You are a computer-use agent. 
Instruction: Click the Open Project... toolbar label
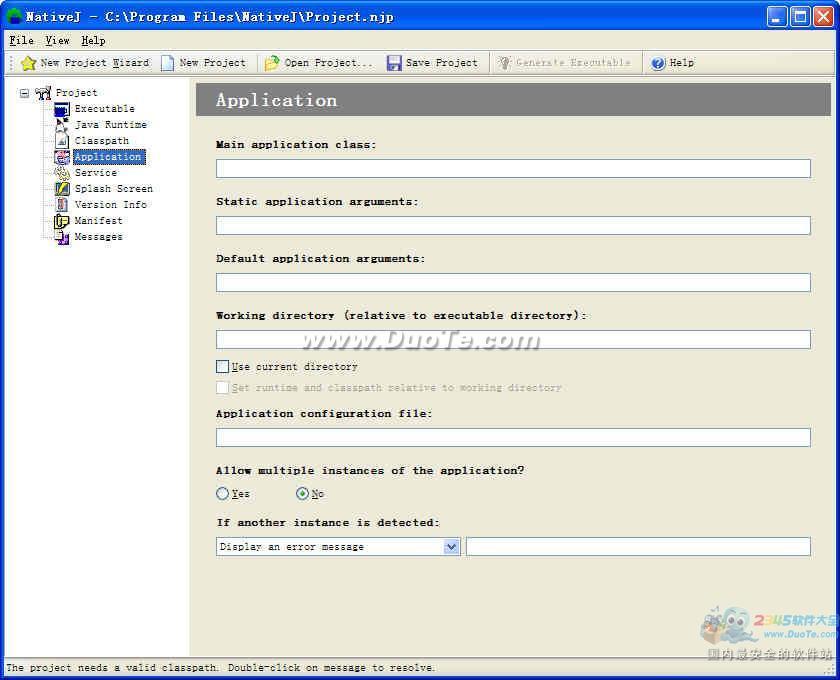click(x=328, y=63)
